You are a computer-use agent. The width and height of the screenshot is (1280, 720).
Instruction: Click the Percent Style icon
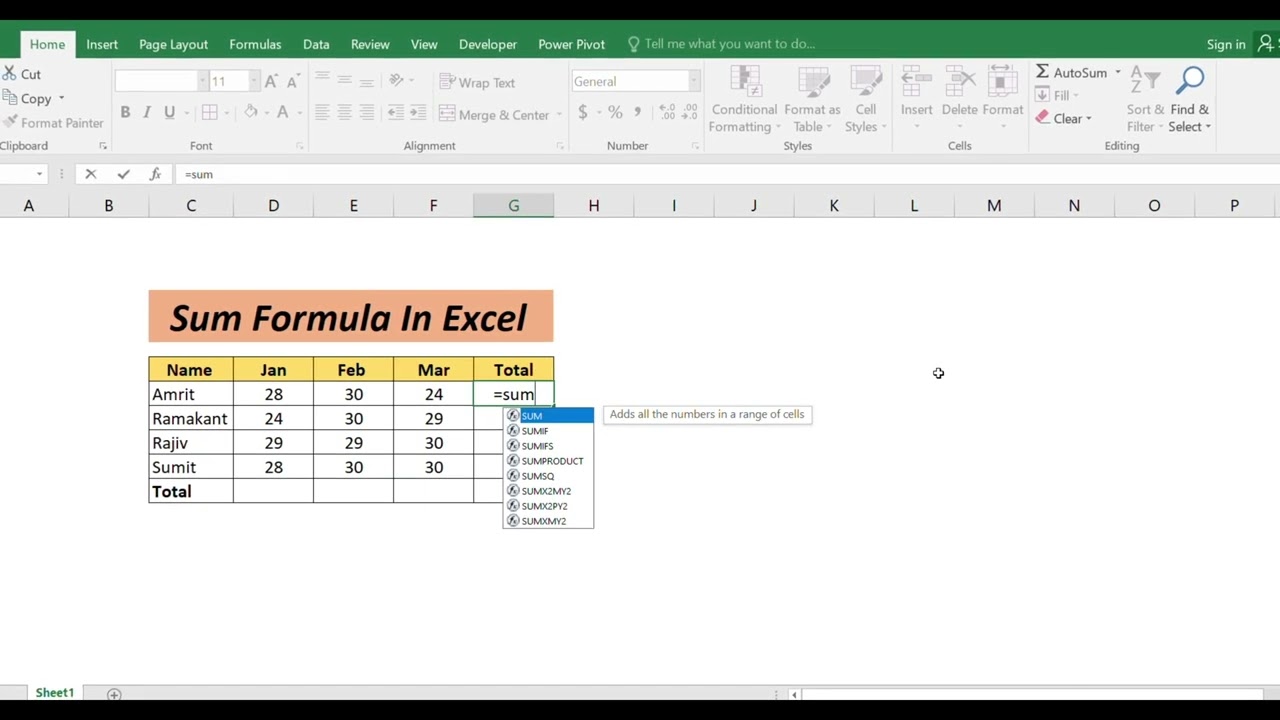[615, 112]
